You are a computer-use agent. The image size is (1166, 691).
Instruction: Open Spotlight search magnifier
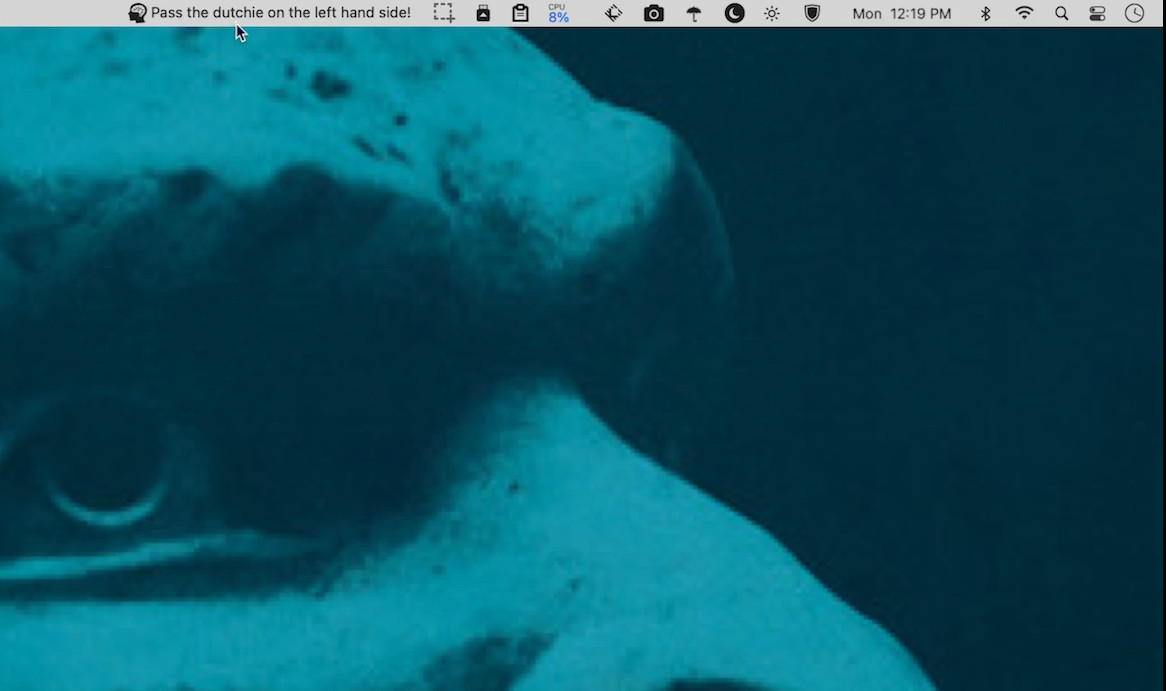coord(1062,13)
